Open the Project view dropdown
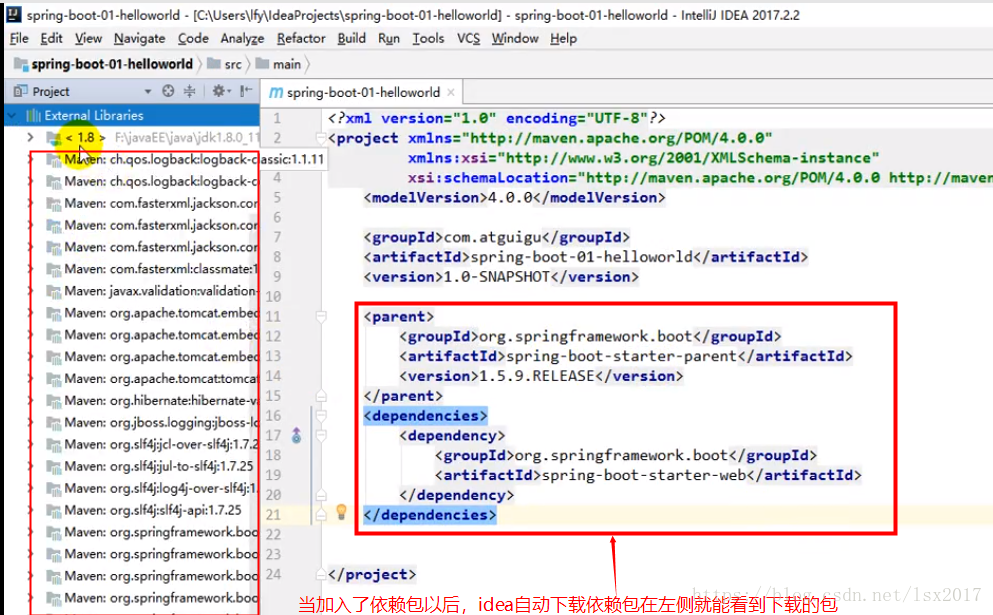The height and width of the screenshot is (615, 993). pos(148,91)
